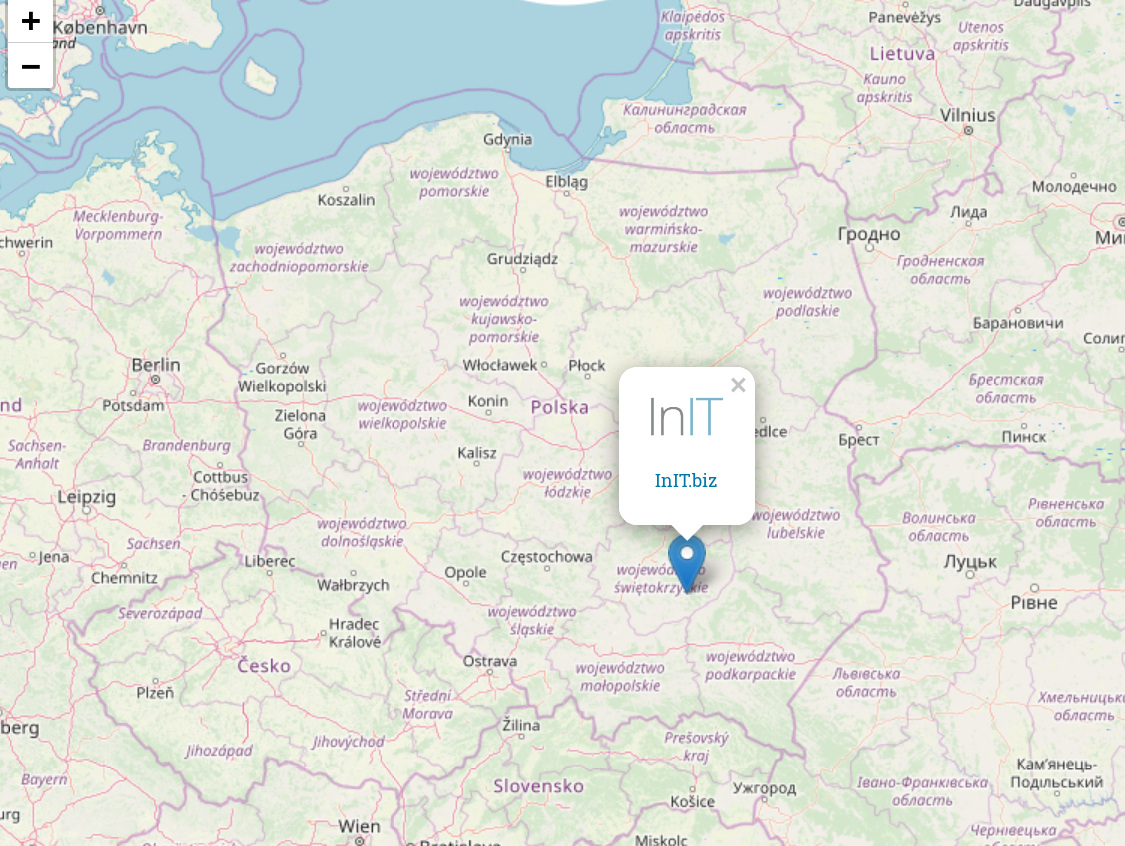The height and width of the screenshot is (846, 1125).
Task: Click the Ostrava city label
Action: tap(489, 661)
